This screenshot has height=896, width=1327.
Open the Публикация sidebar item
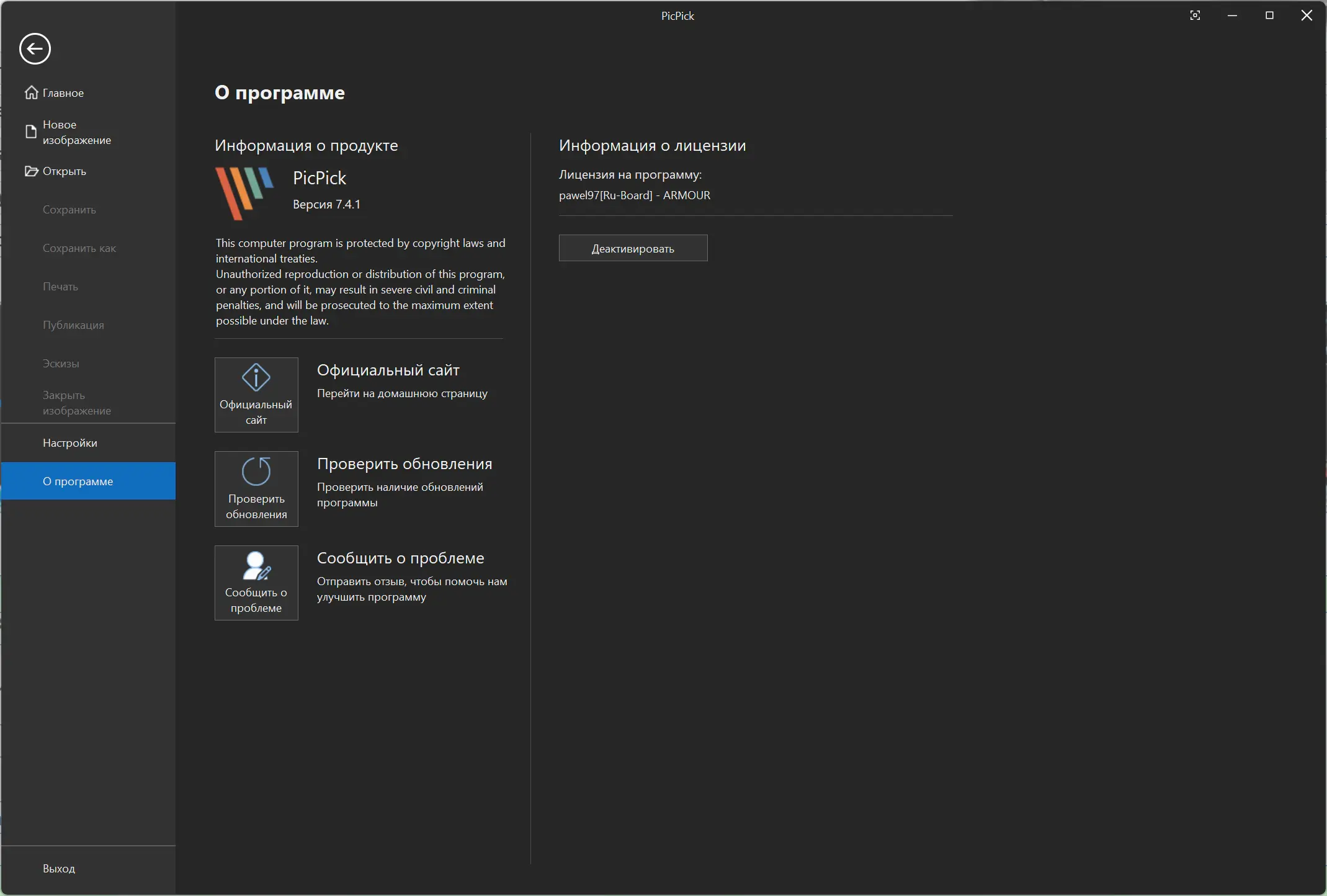point(73,325)
